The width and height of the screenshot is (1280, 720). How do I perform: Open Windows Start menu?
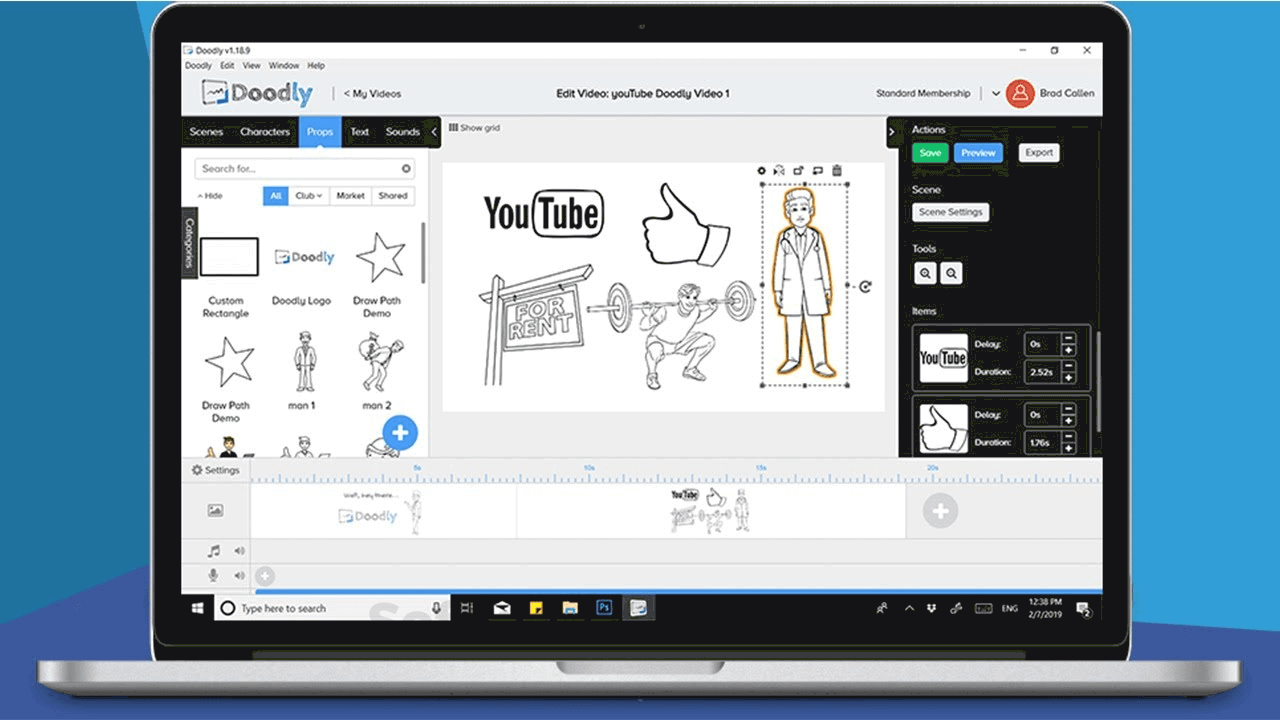pos(198,607)
